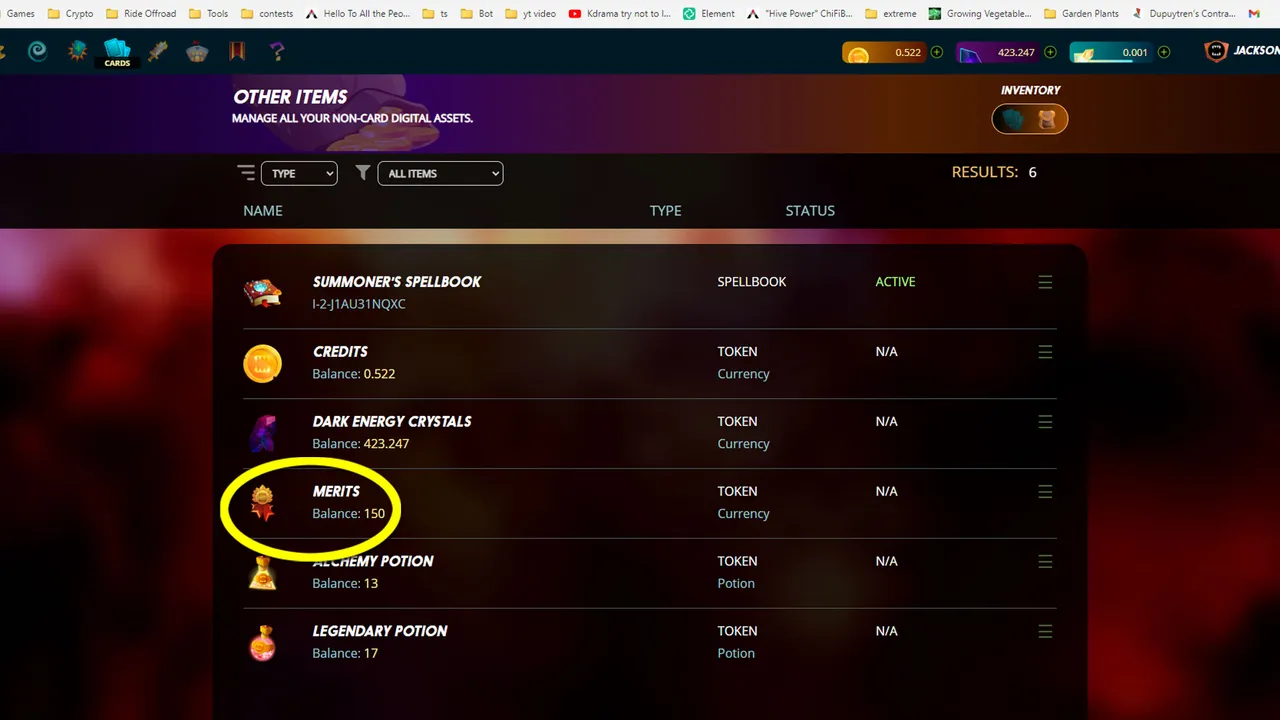Screen dimensions: 1280x720
Task: Open the Dupuytren's Contra bookmark
Action: [x=1183, y=14]
